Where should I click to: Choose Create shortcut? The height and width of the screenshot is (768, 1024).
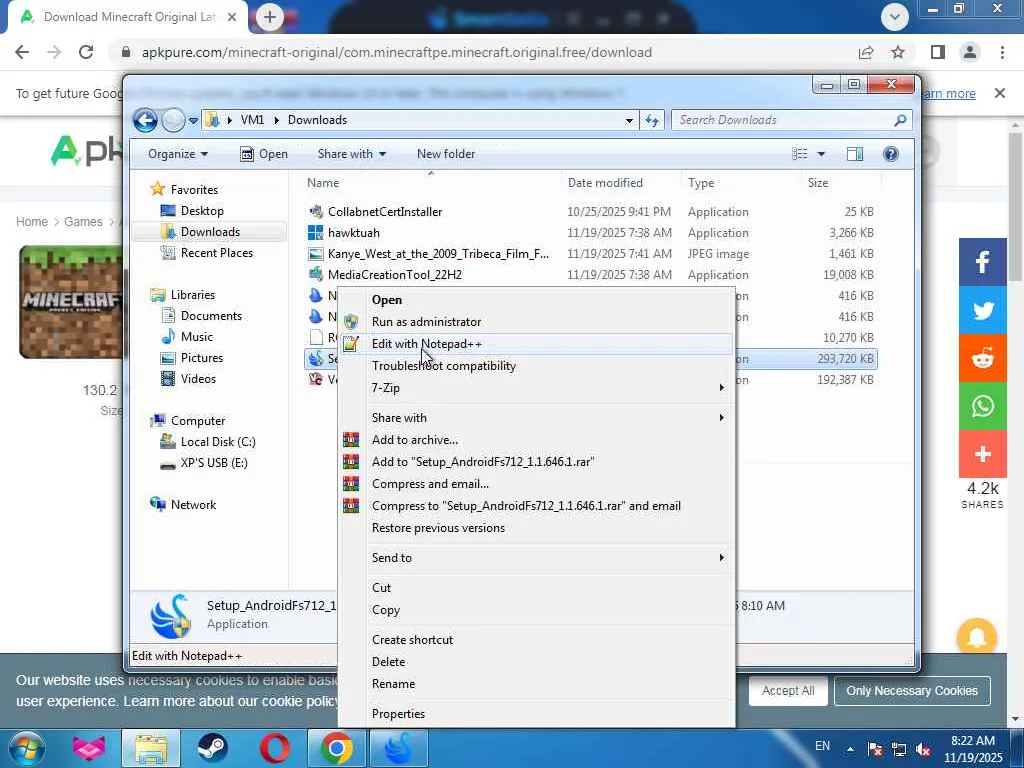pos(536,640)
